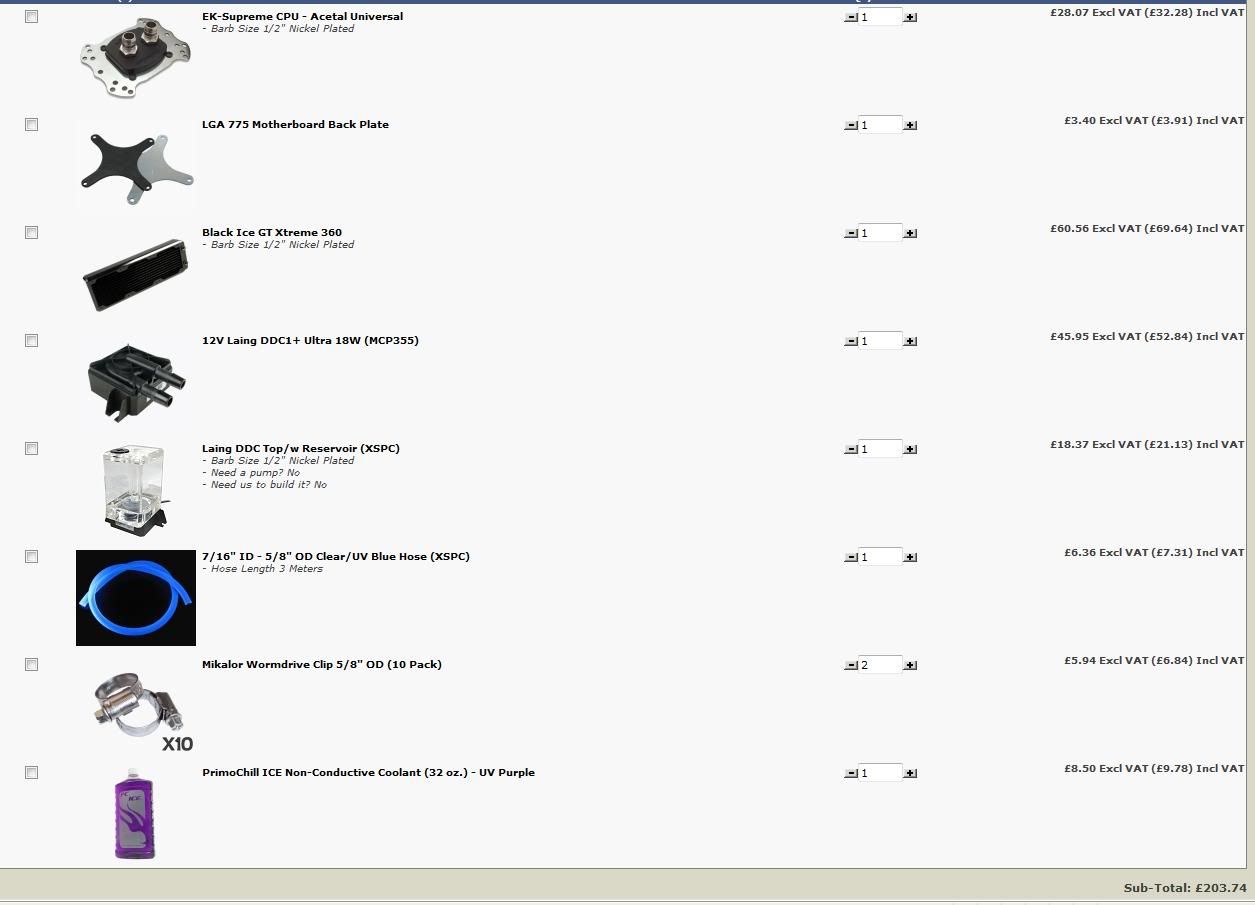Viewport: 1255px width, 905px height.
Task: Check the Laing DDC Top/w Reservoir checkbox
Action: (31, 449)
